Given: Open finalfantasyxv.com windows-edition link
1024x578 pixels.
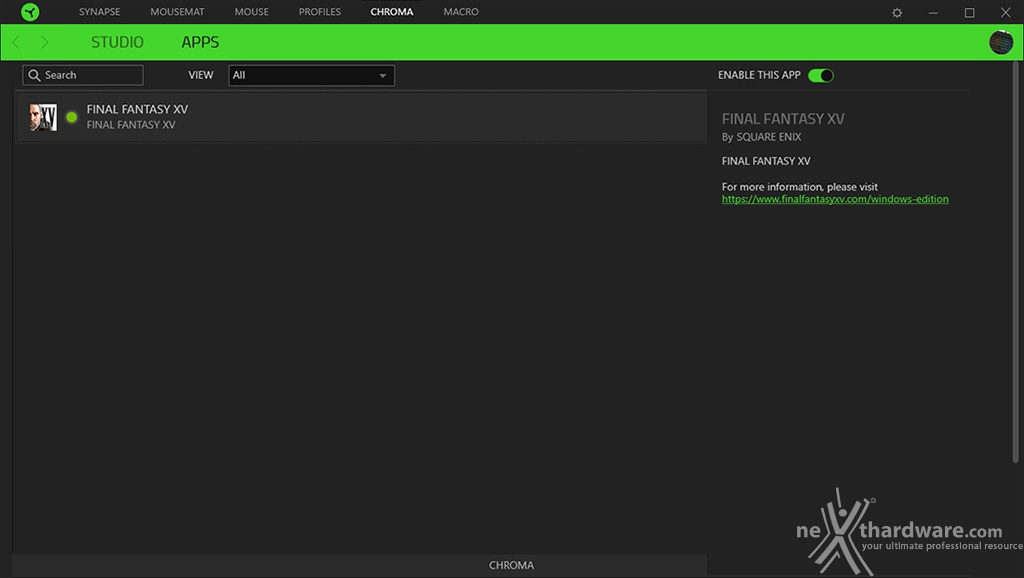Looking at the screenshot, I should click(x=835, y=199).
